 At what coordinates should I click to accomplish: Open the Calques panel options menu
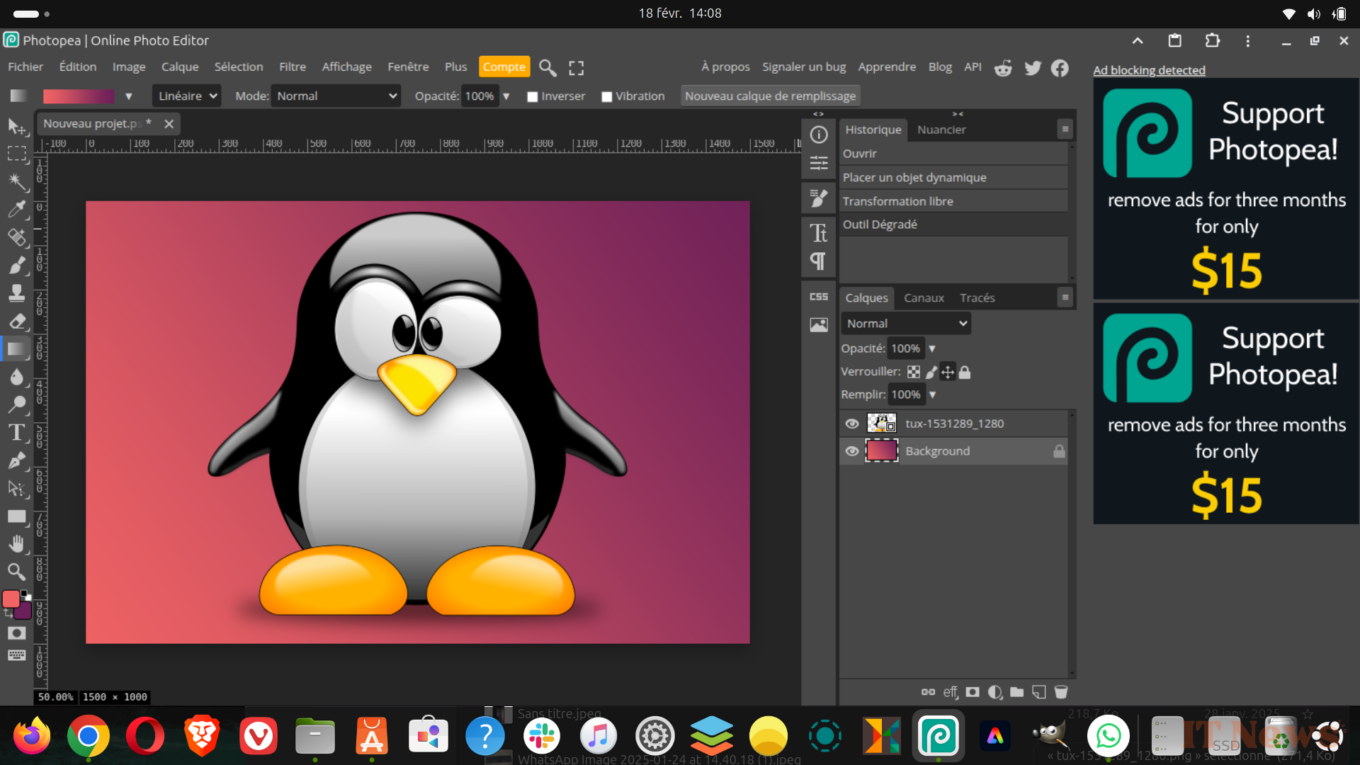[x=1065, y=297]
